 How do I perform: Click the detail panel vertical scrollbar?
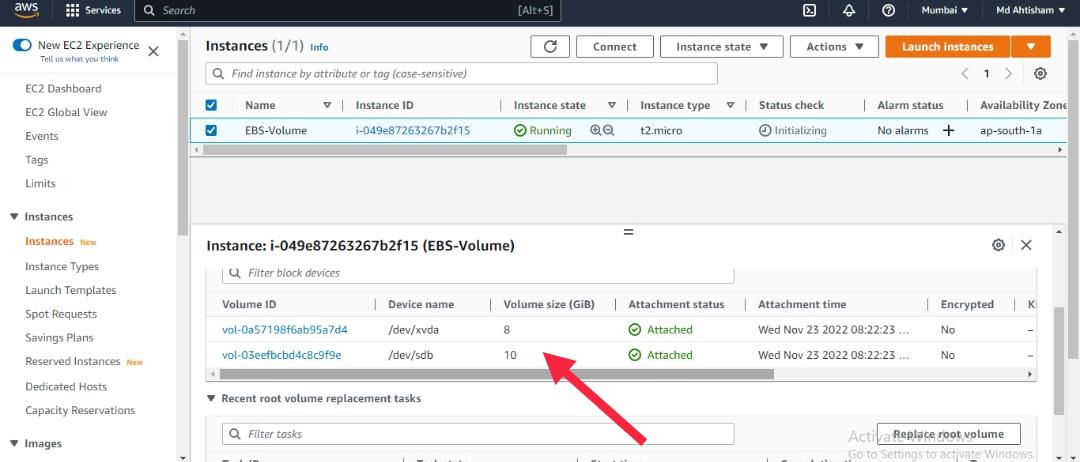pyautogui.click(x=1059, y=361)
